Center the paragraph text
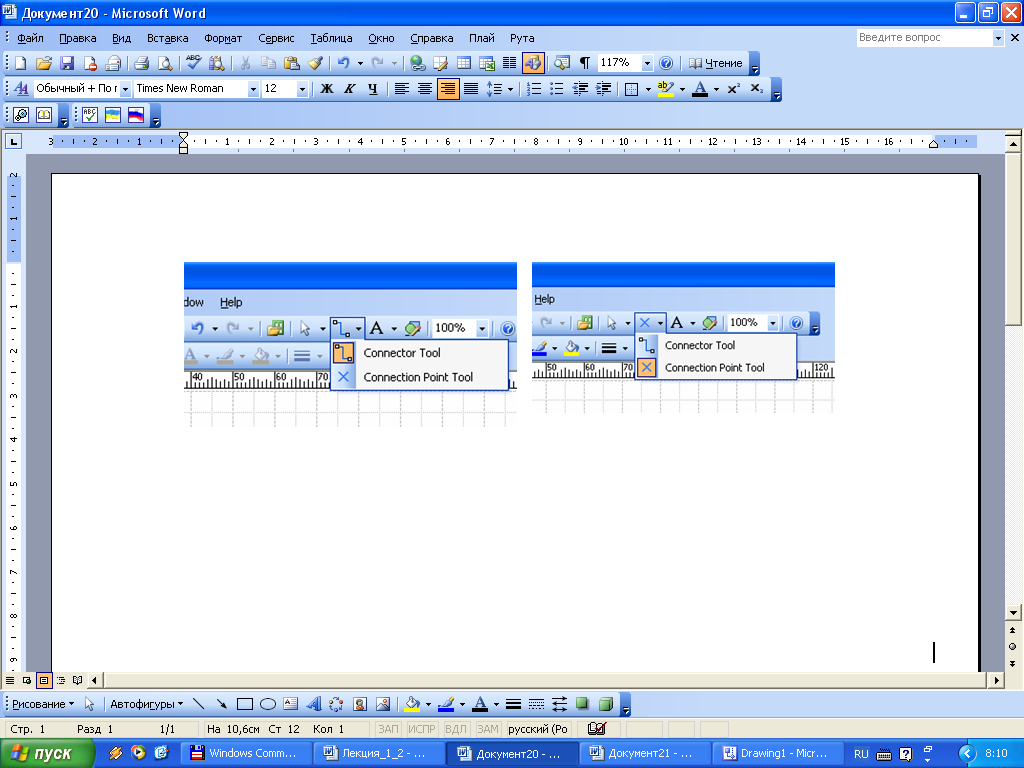Screen dimensions: 1024x768 pos(424,88)
